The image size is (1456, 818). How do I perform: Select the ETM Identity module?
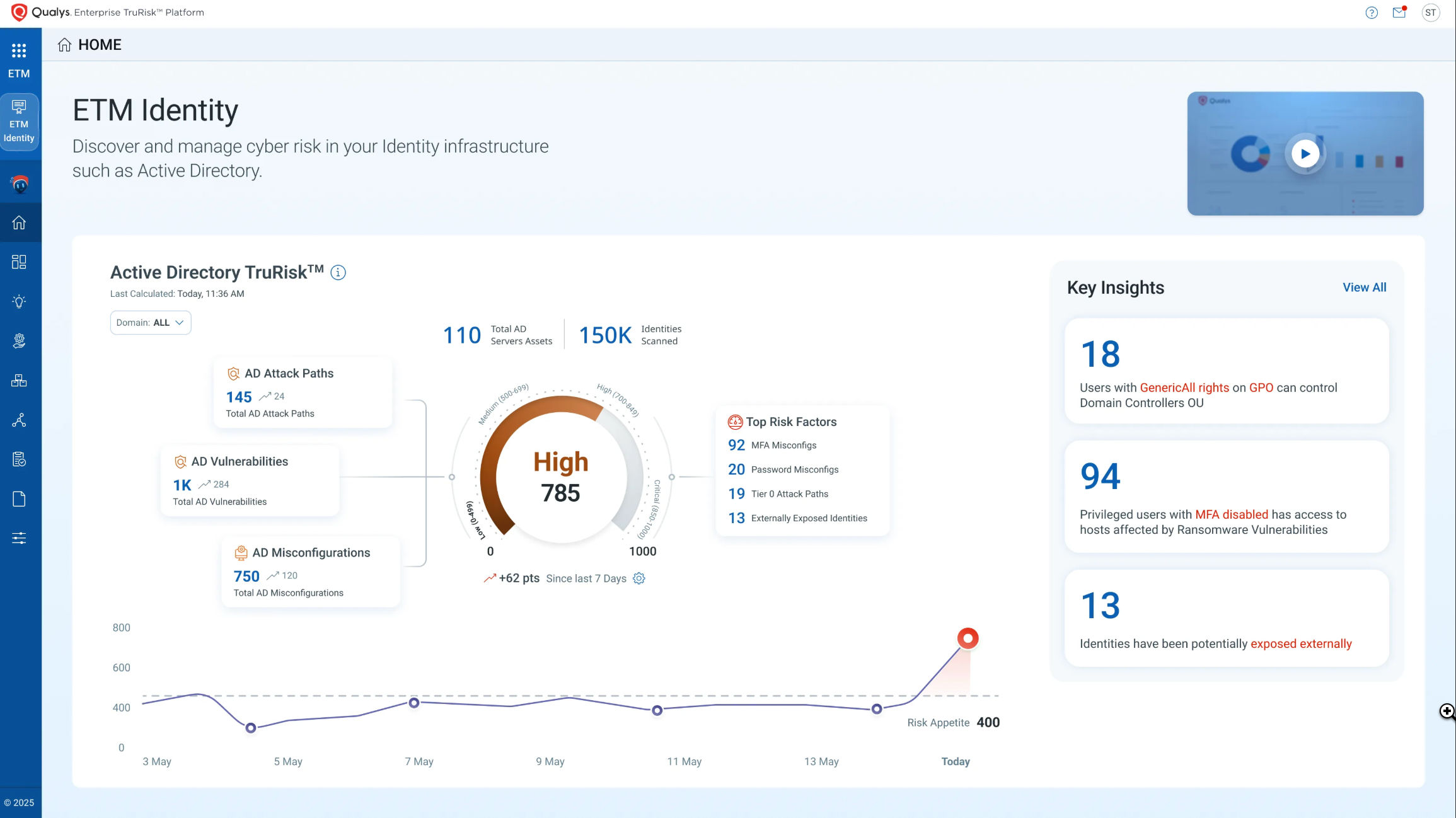(19, 122)
